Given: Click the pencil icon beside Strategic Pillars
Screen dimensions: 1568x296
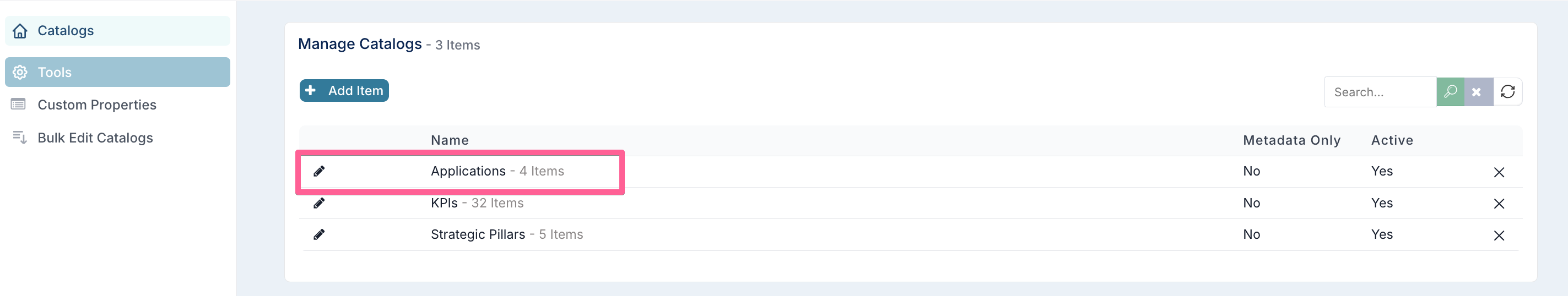Looking at the screenshot, I should 319,234.
